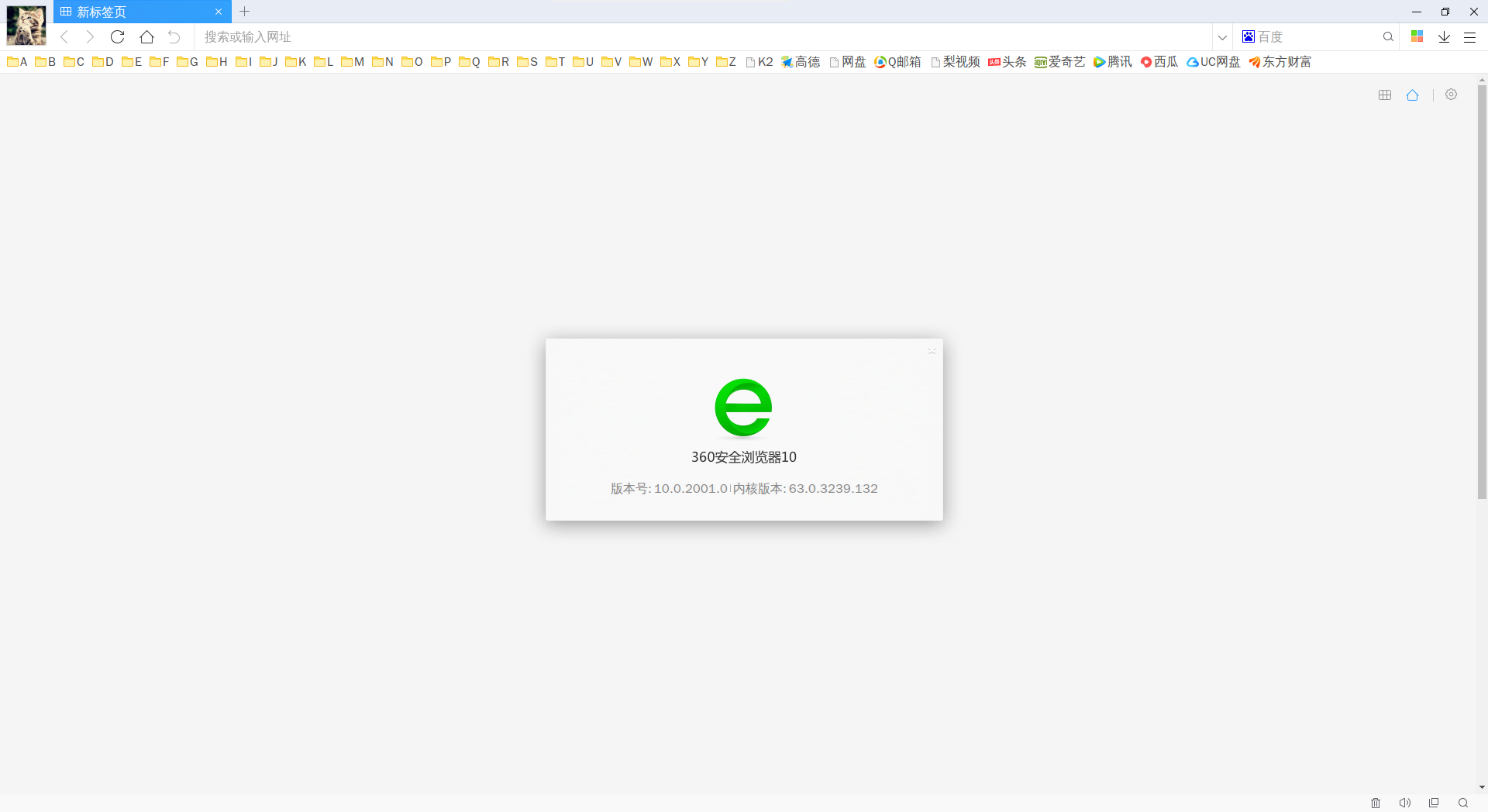Open page zoom magnifier in status bar
Image resolution: width=1488 pixels, height=812 pixels.
(1463, 803)
